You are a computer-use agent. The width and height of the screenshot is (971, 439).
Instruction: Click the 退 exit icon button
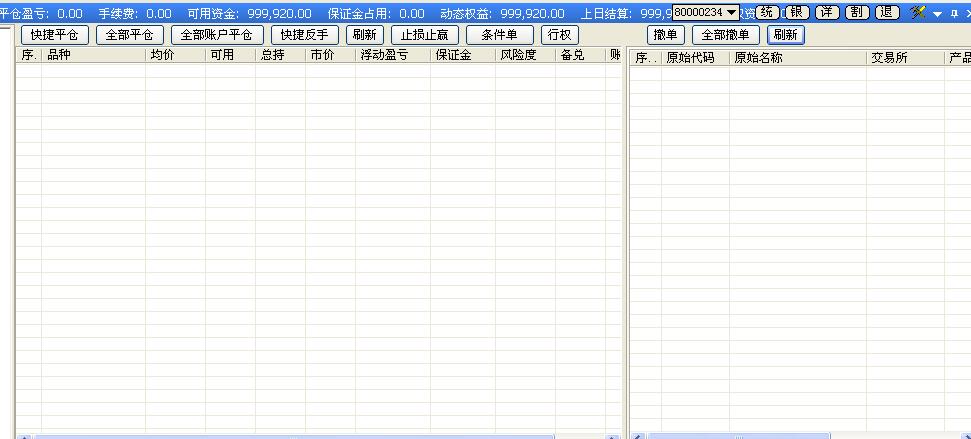(888, 12)
